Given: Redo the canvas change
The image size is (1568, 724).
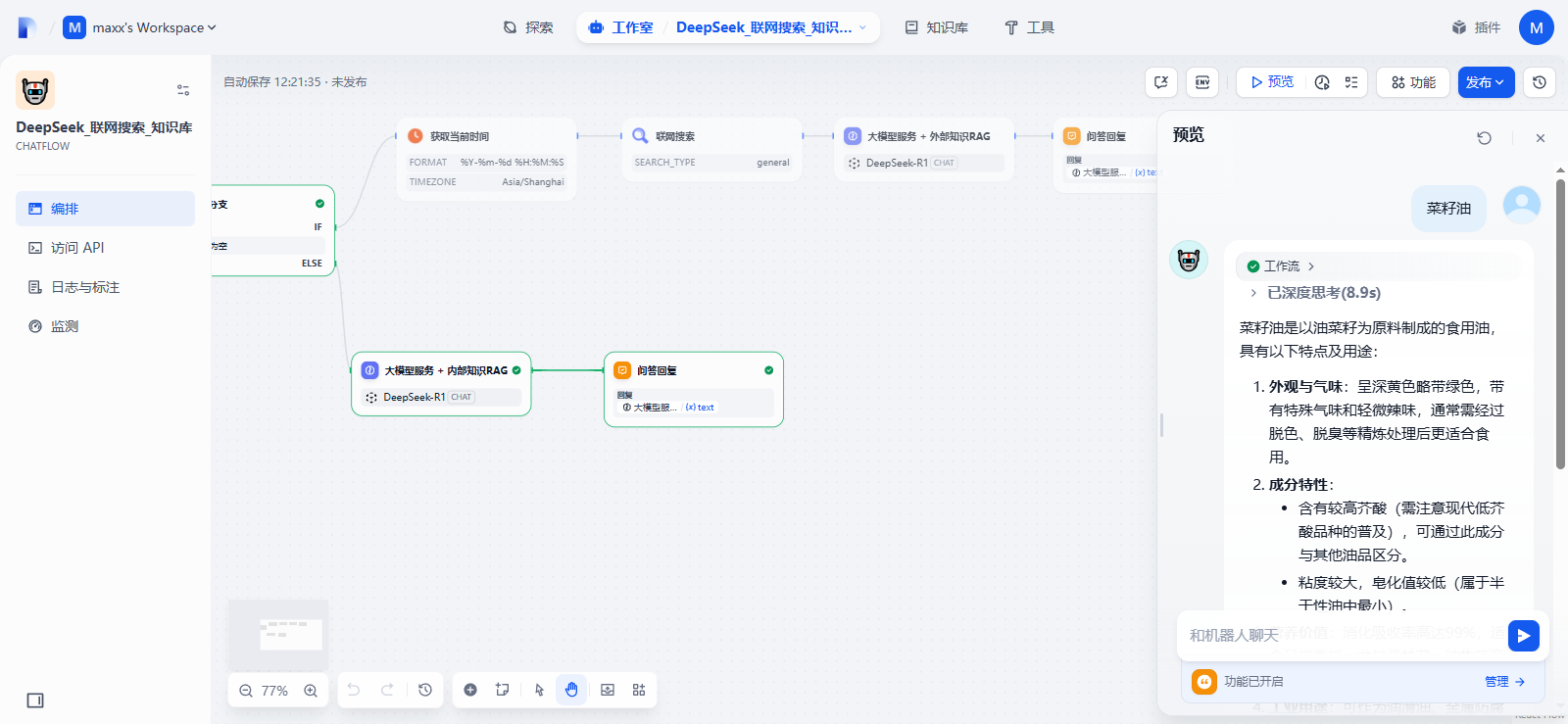Looking at the screenshot, I should pyautogui.click(x=387, y=690).
